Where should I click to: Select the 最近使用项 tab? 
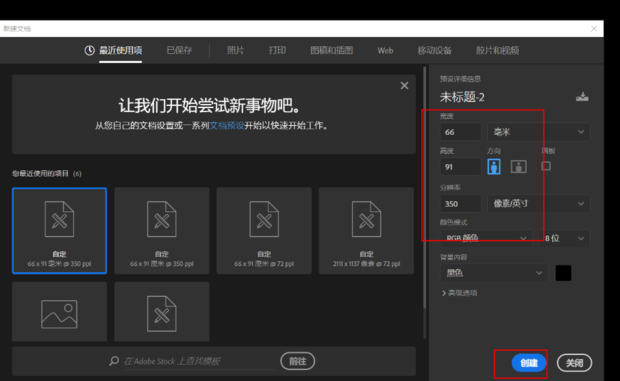pyautogui.click(x=120, y=50)
